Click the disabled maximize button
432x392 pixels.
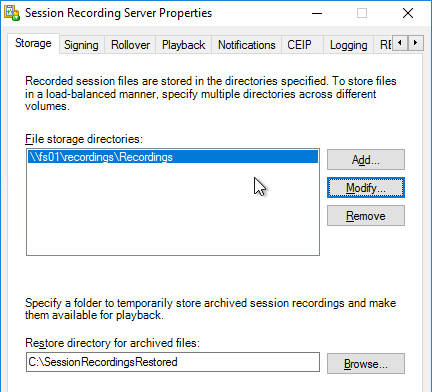(362, 13)
